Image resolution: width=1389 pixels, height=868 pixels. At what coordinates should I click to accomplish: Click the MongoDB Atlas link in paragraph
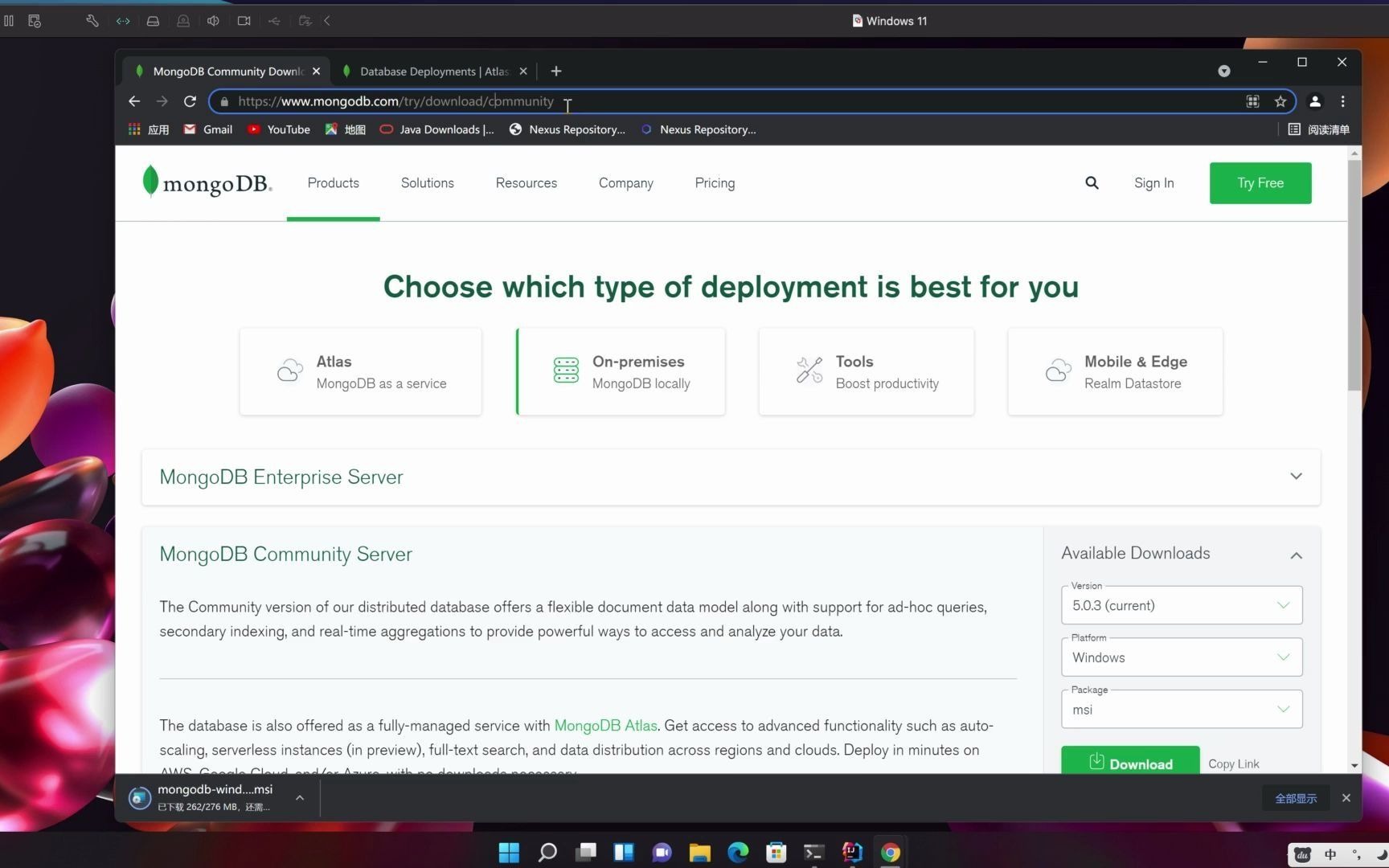[605, 726]
